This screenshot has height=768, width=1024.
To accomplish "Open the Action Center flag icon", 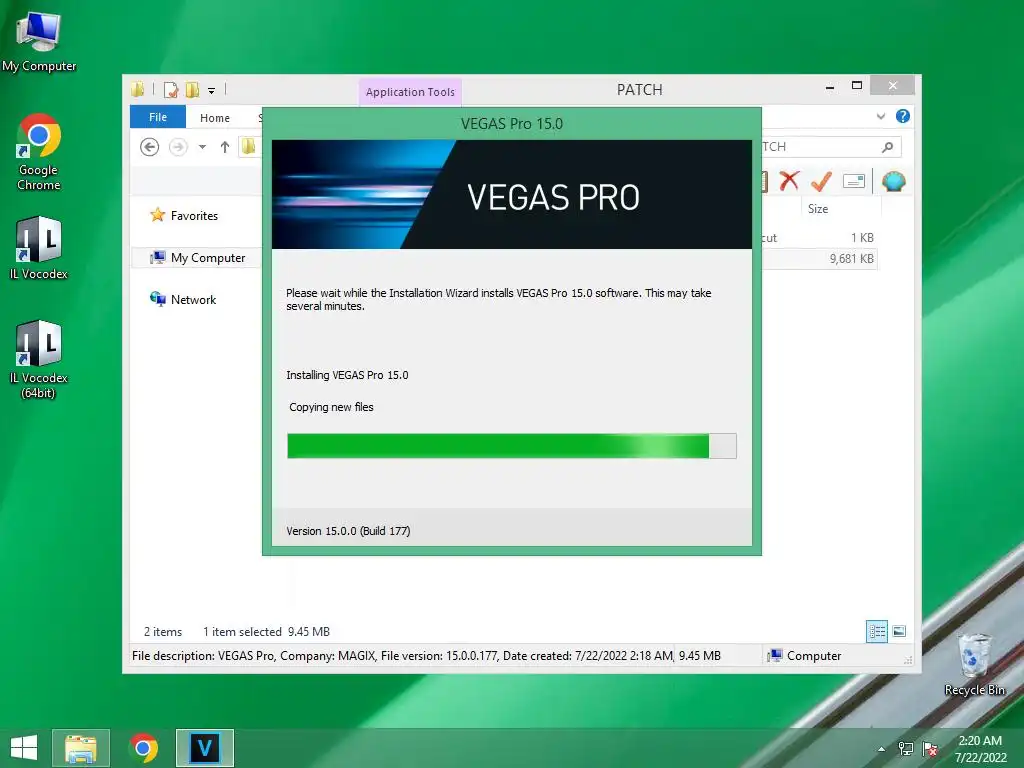I will click(930, 749).
